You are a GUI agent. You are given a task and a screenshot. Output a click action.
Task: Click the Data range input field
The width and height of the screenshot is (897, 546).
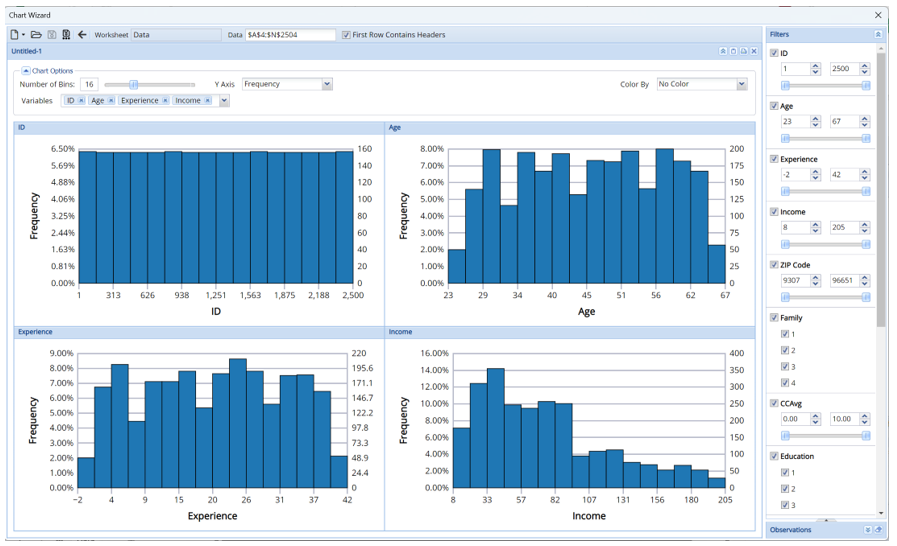coord(290,35)
